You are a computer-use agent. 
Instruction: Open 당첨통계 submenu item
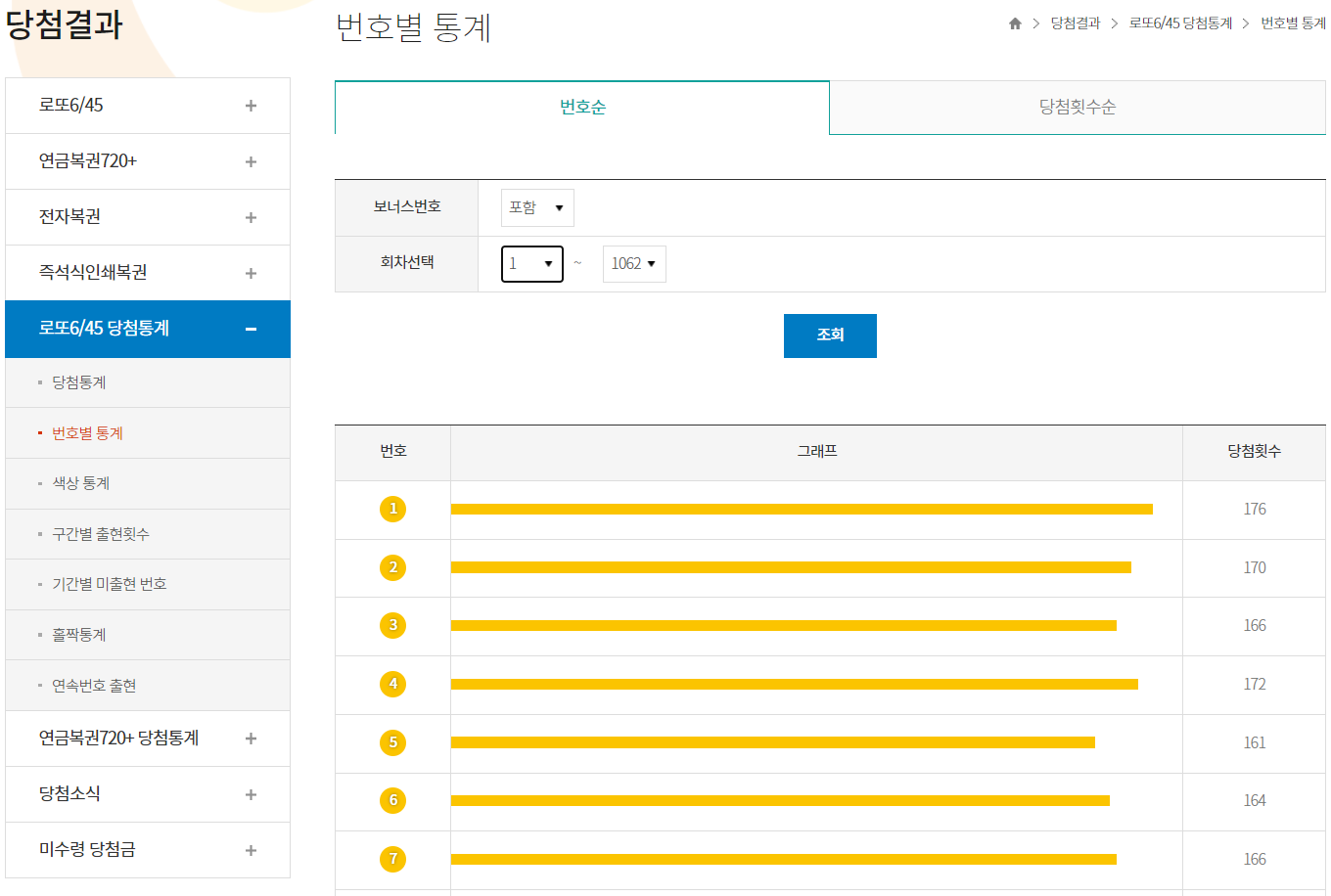coord(78,382)
